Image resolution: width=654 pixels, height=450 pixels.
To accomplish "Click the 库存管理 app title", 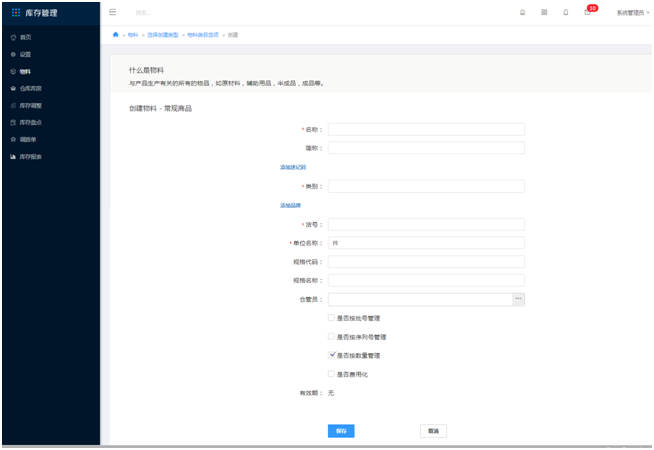I will pos(41,13).
